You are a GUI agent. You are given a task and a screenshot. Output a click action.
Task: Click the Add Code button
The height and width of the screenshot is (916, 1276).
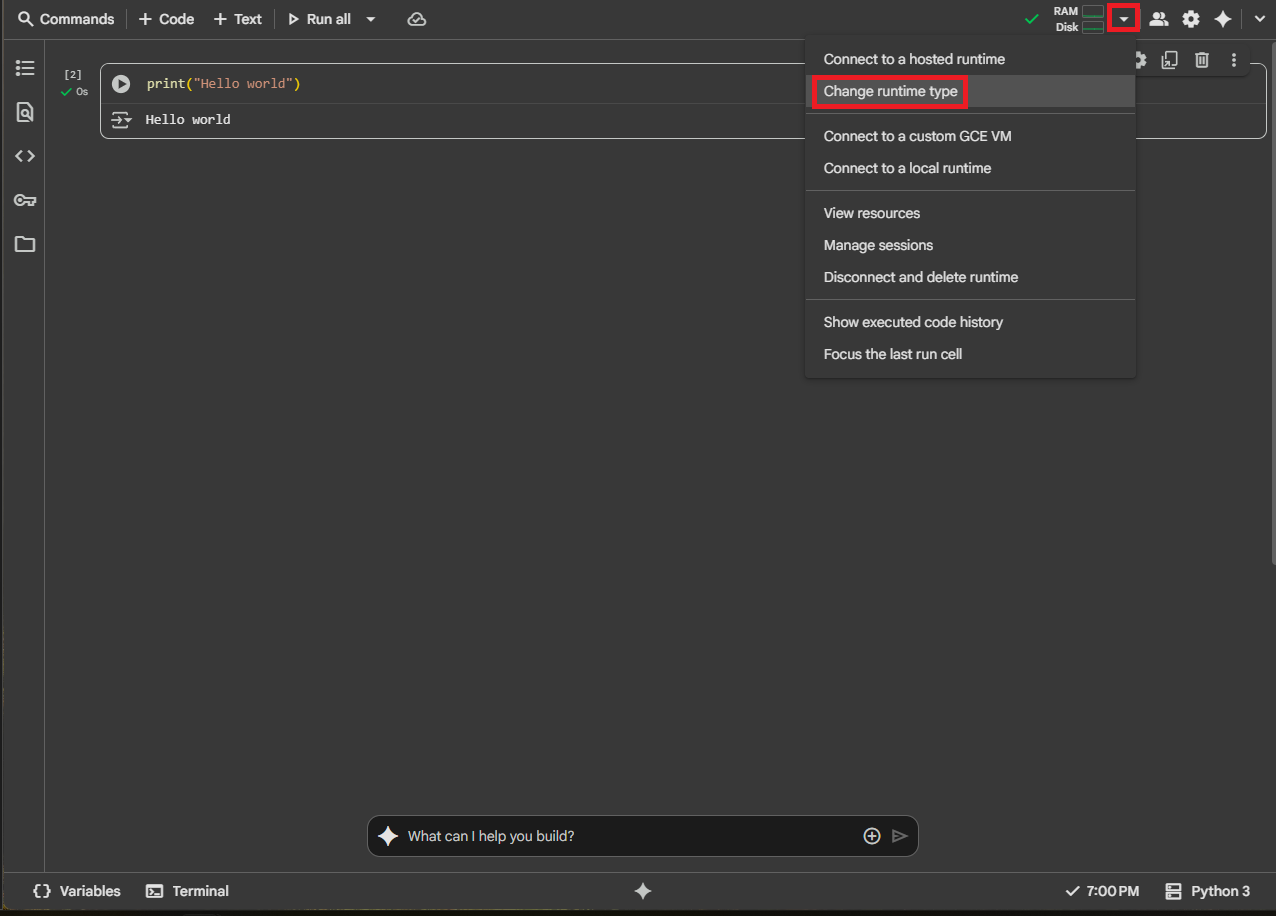(166, 19)
